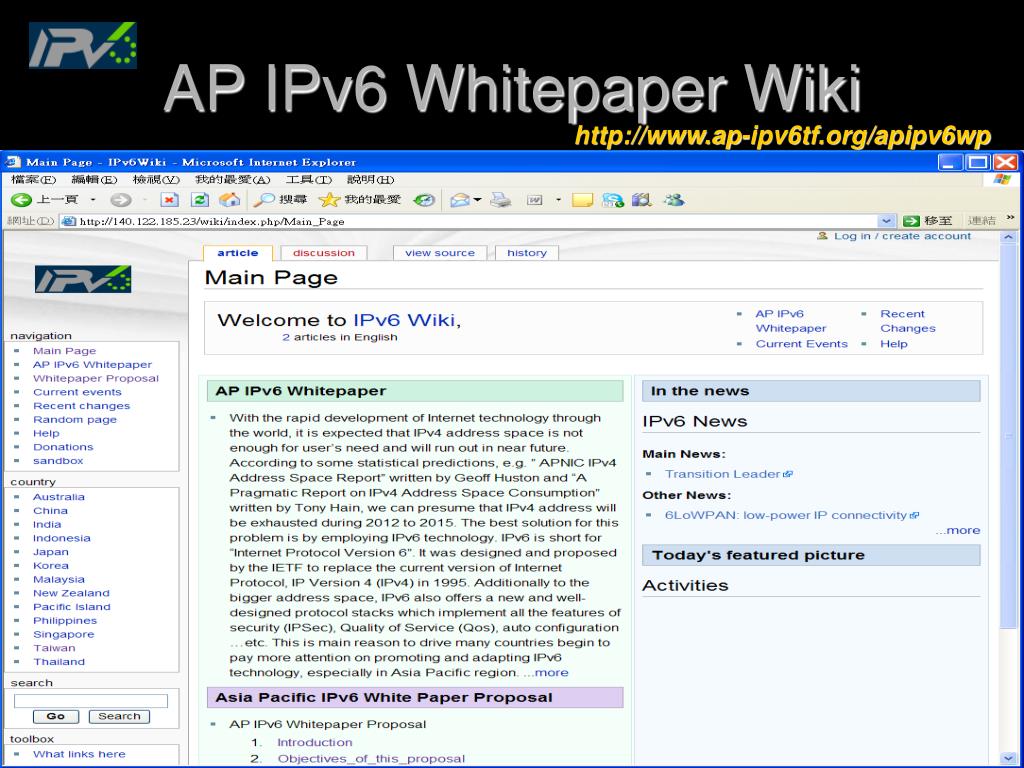The width and height of the screenshot is (1024, 768).
Task: Click the Refresh page icon
Action: click(x=199, y=200)
